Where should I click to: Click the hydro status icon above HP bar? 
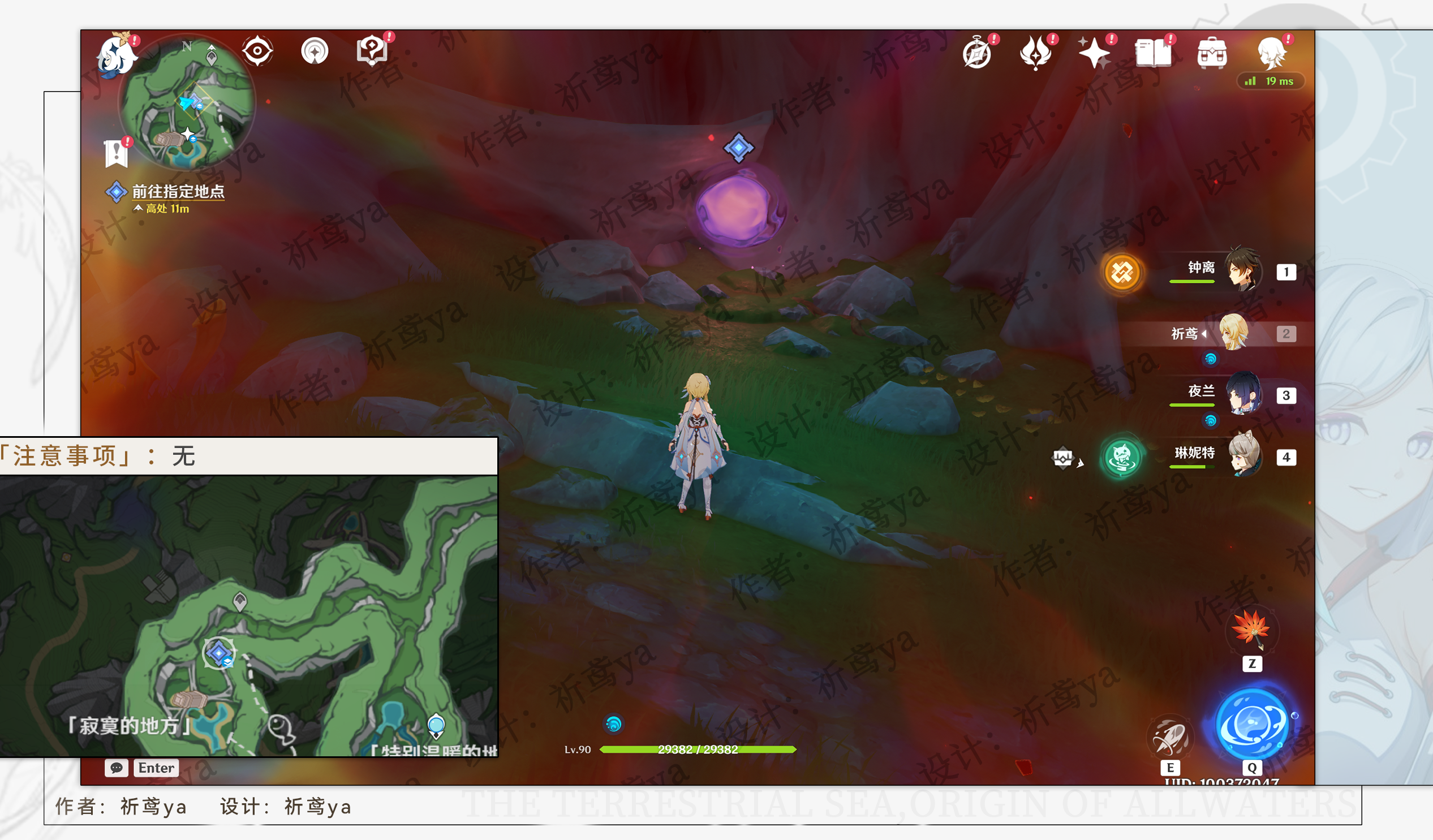[613, 724]
